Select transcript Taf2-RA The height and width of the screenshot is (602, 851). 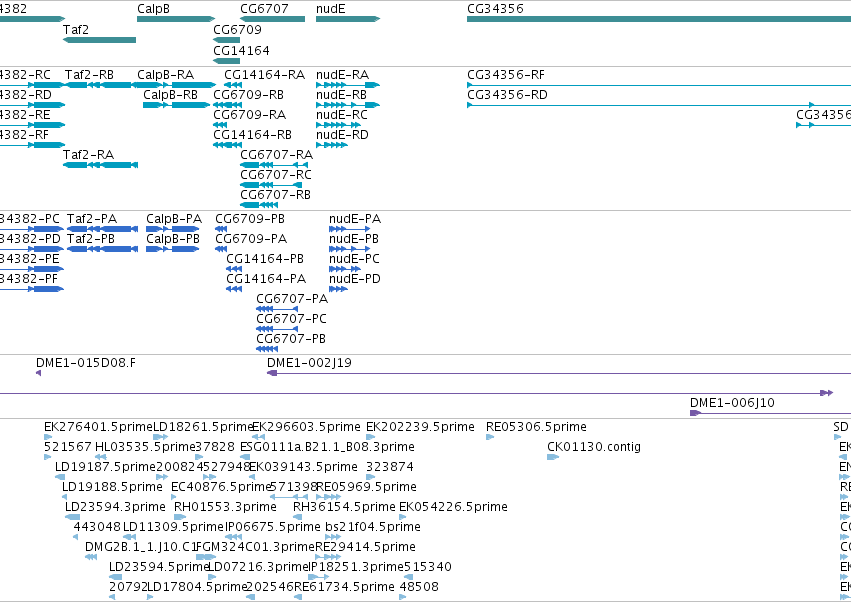tap(100, 165)
